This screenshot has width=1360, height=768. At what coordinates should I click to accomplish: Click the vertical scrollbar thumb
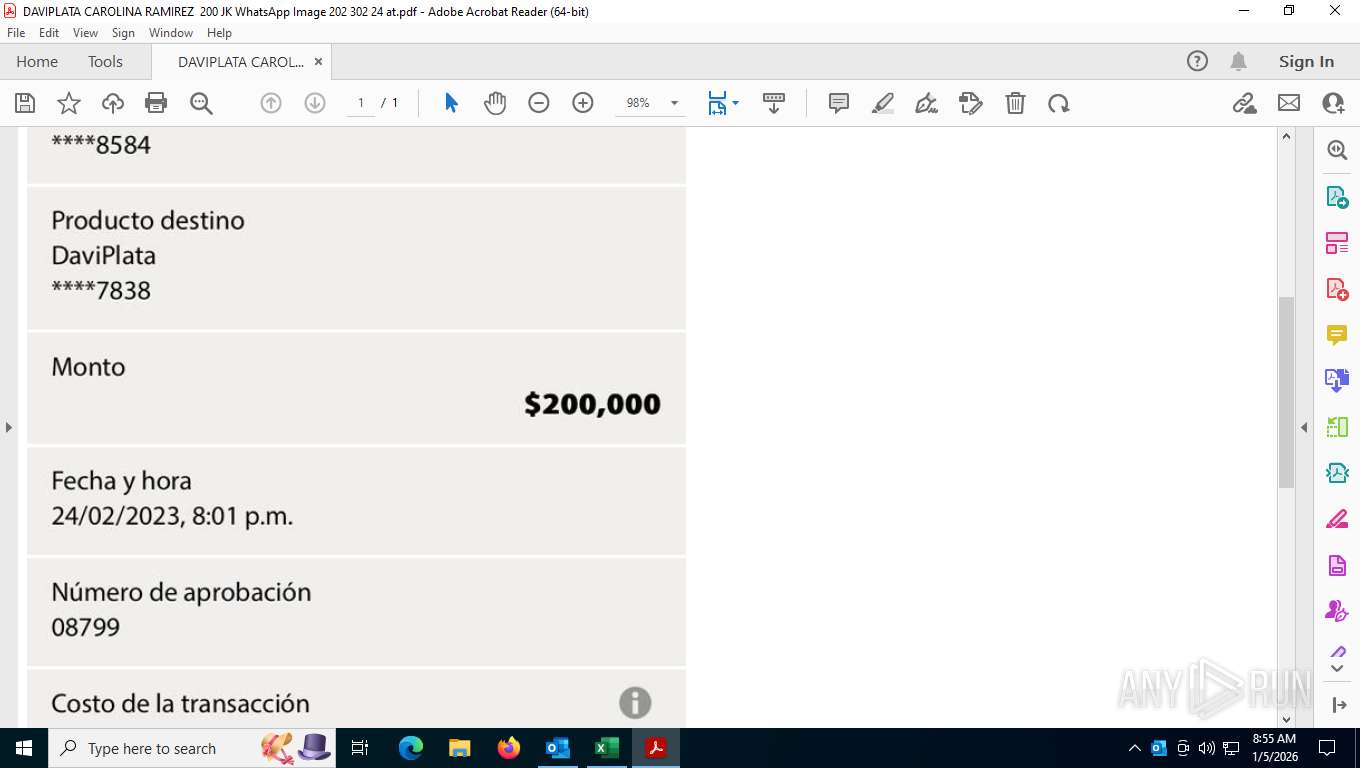coord(1286,392)
